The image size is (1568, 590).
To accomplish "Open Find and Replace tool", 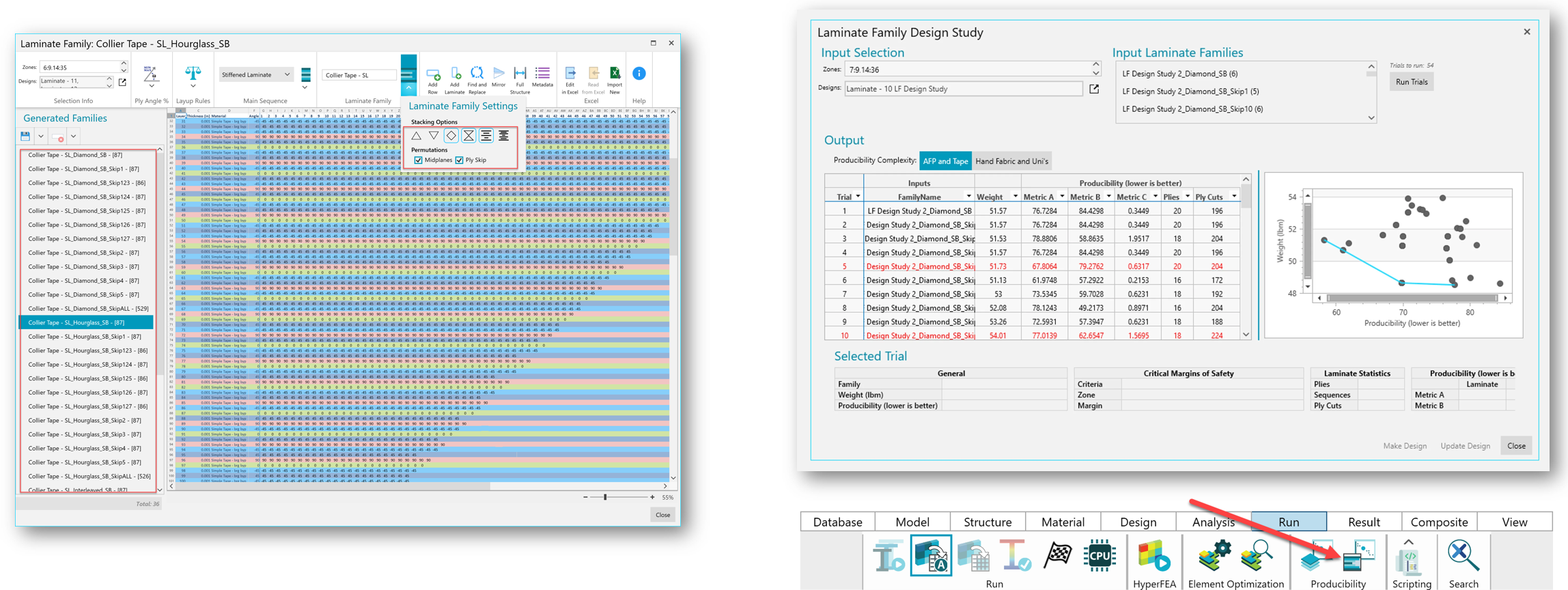I will click(477, 73).
